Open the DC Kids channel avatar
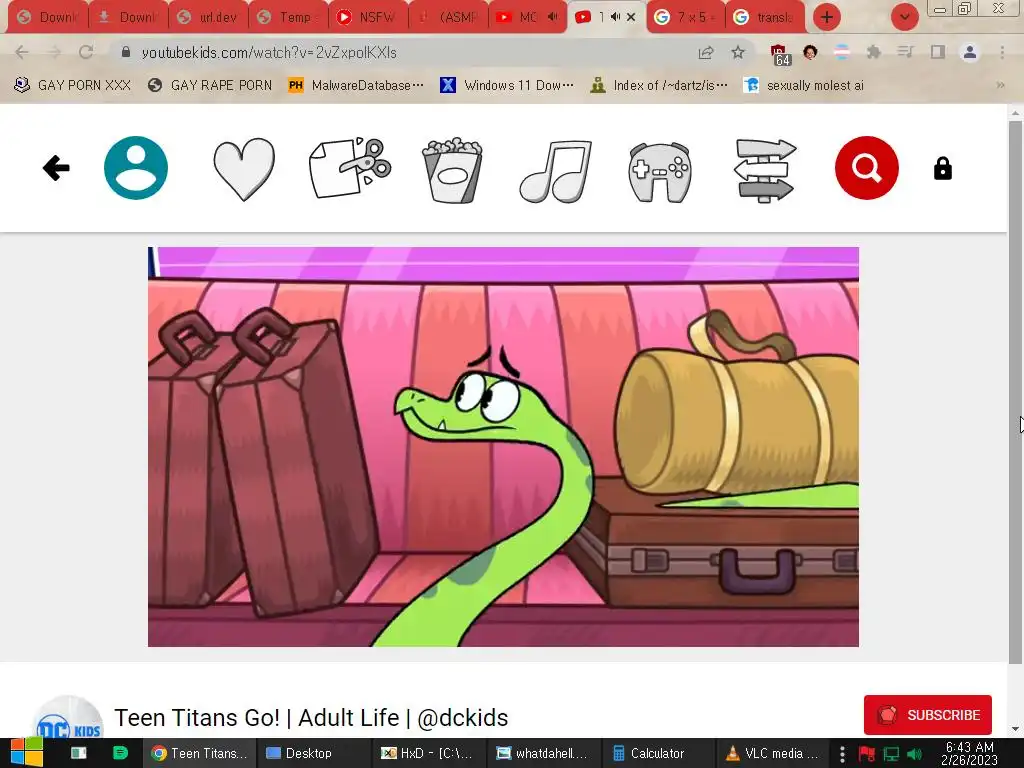1024x768 pixels. click(x=68, y=717)
